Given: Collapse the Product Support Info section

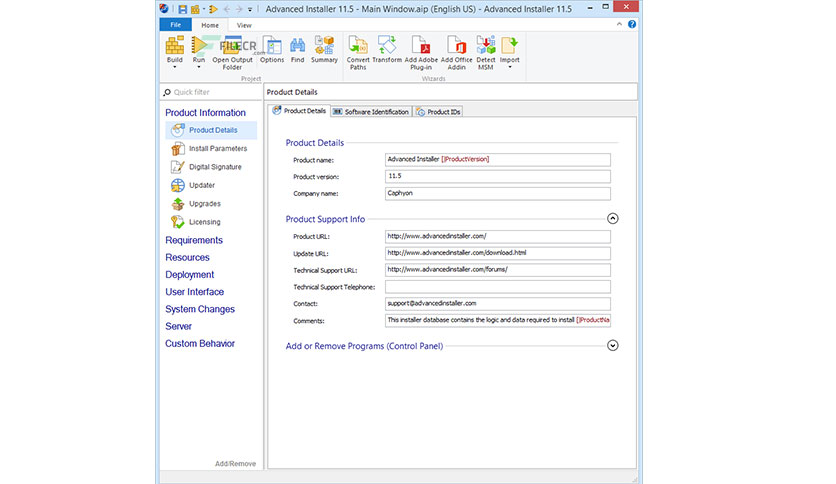Looking at the screenshot, I should click(613, 219).
